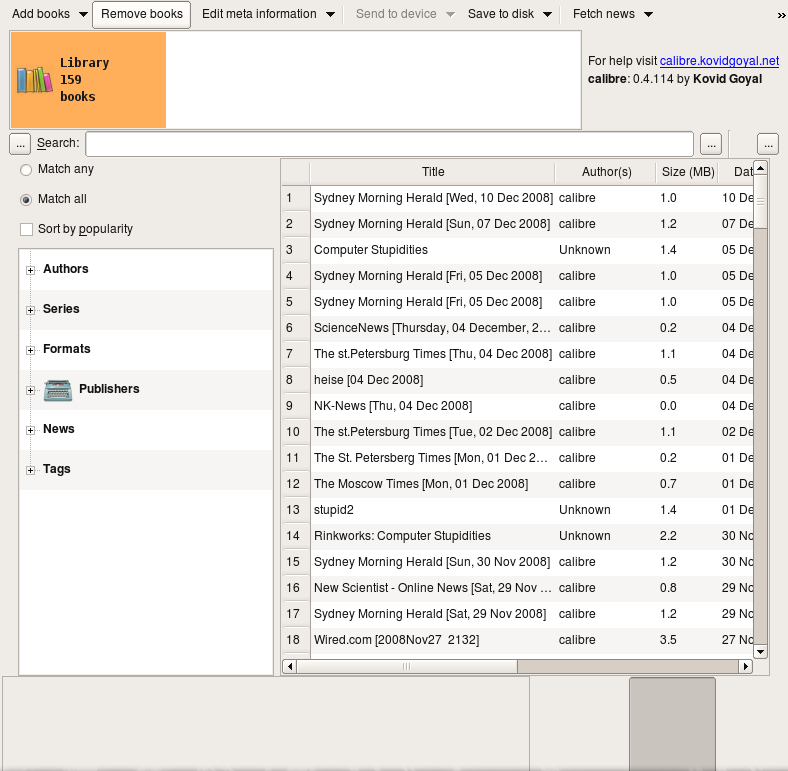Select Tags category label
This screenshot has height=771, width=788.
(x=57, y=469)
